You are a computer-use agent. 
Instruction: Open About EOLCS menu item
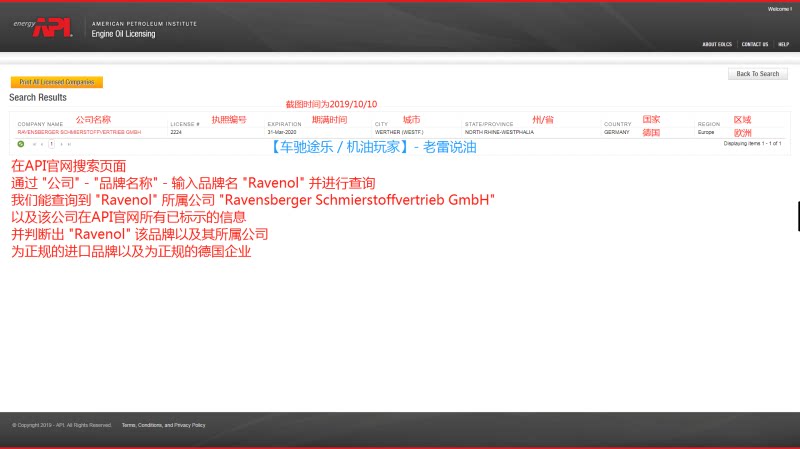[x=717, y=44]
